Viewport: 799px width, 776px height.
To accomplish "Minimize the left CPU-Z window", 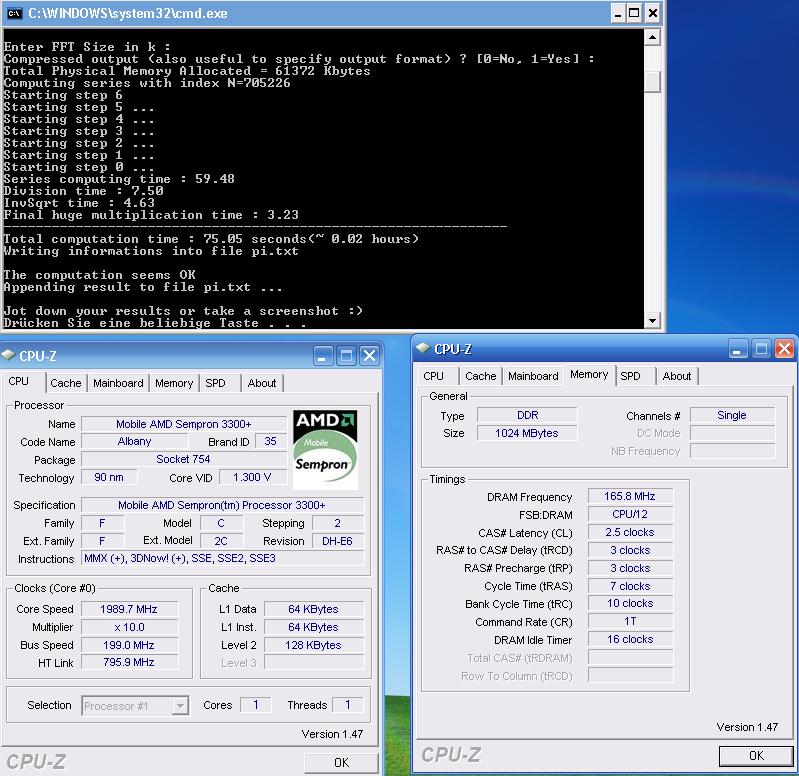I will [323, 356].
